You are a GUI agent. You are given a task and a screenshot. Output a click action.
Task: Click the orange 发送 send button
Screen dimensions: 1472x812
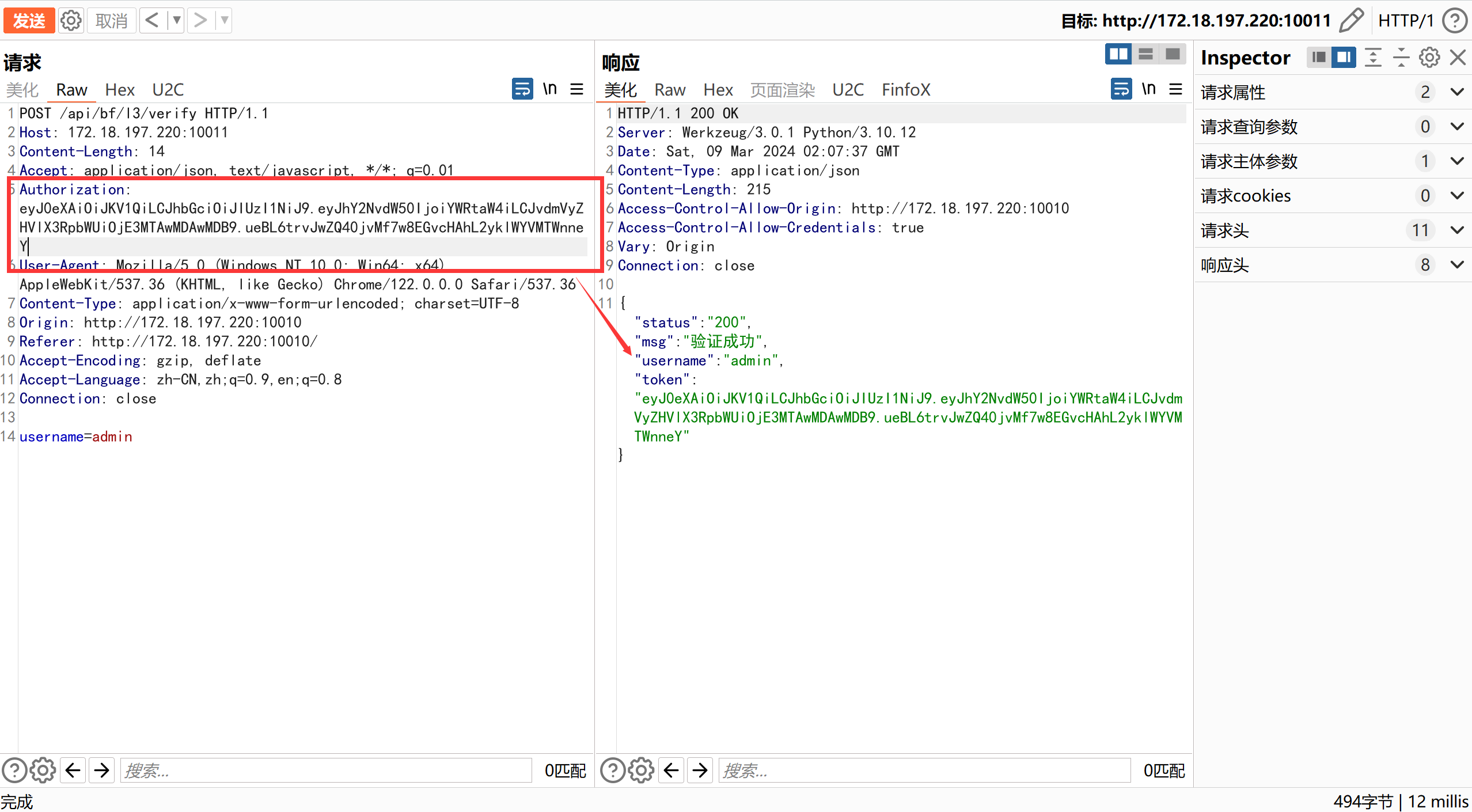[x=29, y=21]
